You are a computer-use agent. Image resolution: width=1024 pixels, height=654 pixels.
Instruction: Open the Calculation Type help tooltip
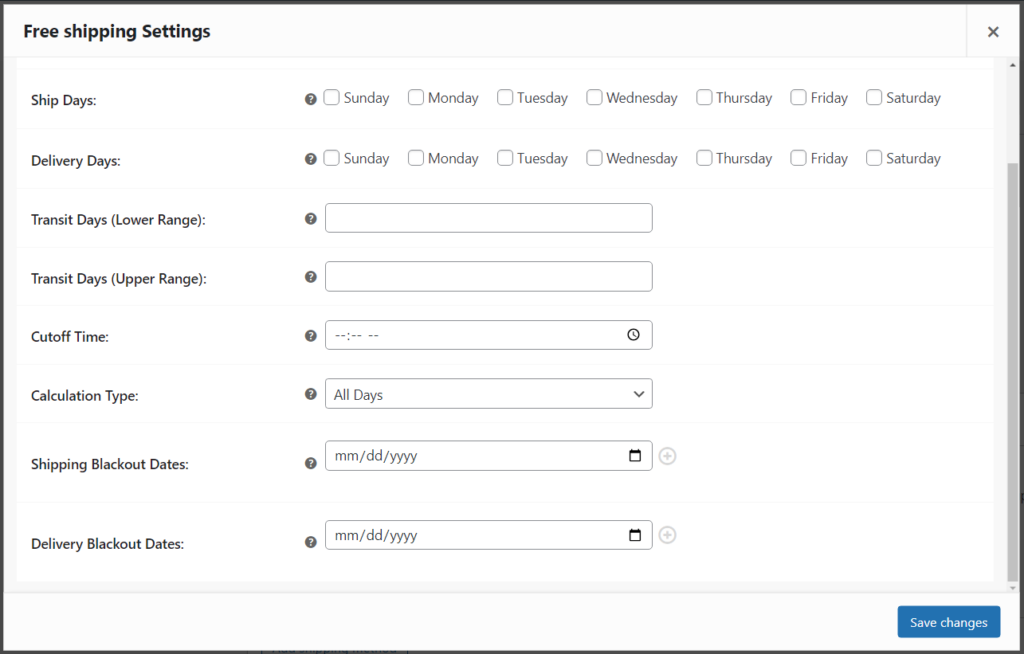pyautogui.click(x=310, y=395)
